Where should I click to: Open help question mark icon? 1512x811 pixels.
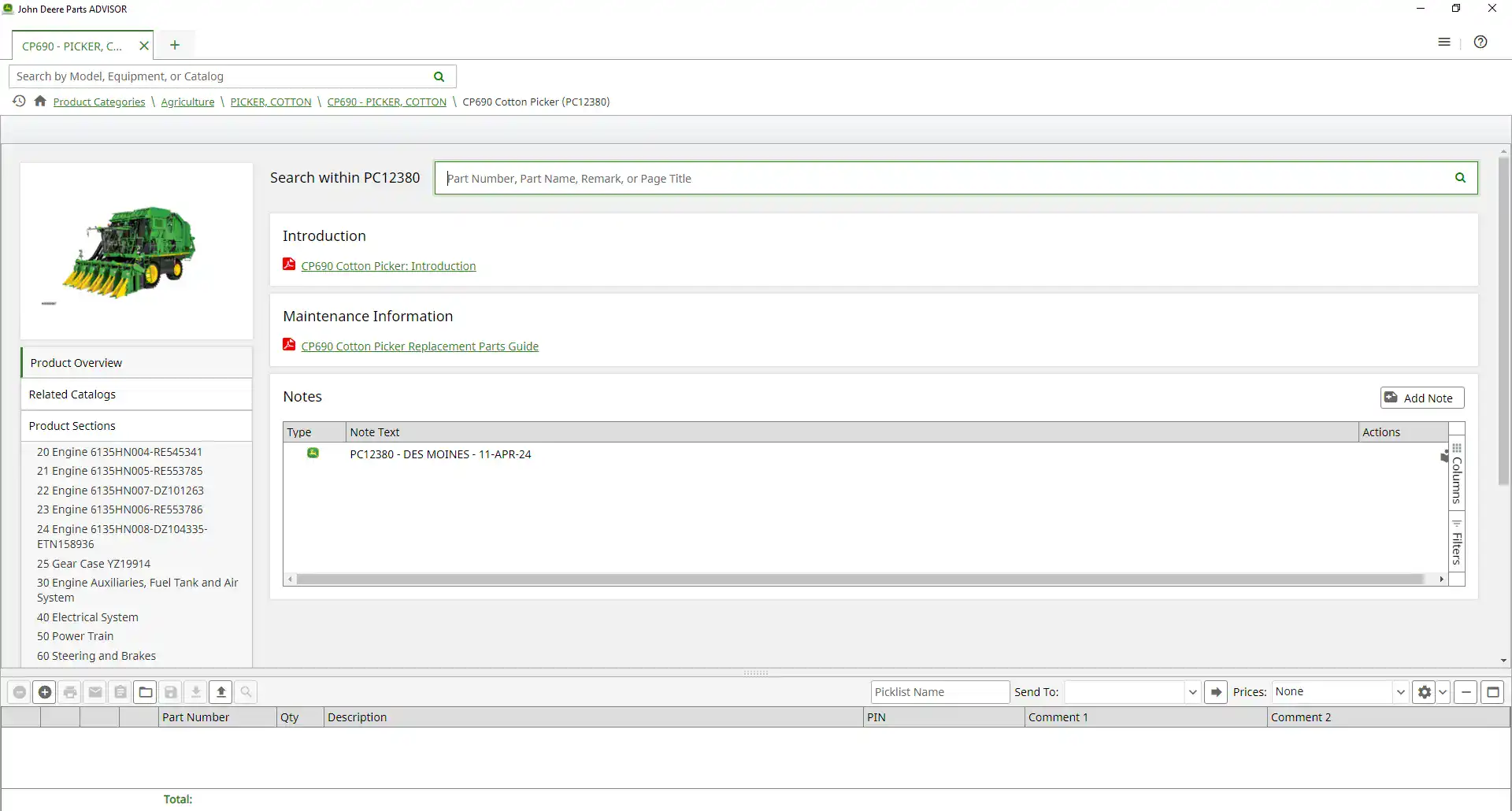click(1480, 42)
